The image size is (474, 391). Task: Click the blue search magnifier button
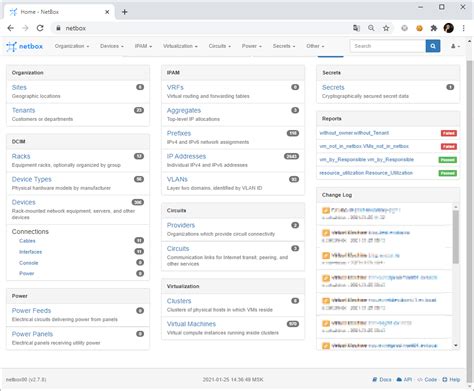click(x=433, y=46)
